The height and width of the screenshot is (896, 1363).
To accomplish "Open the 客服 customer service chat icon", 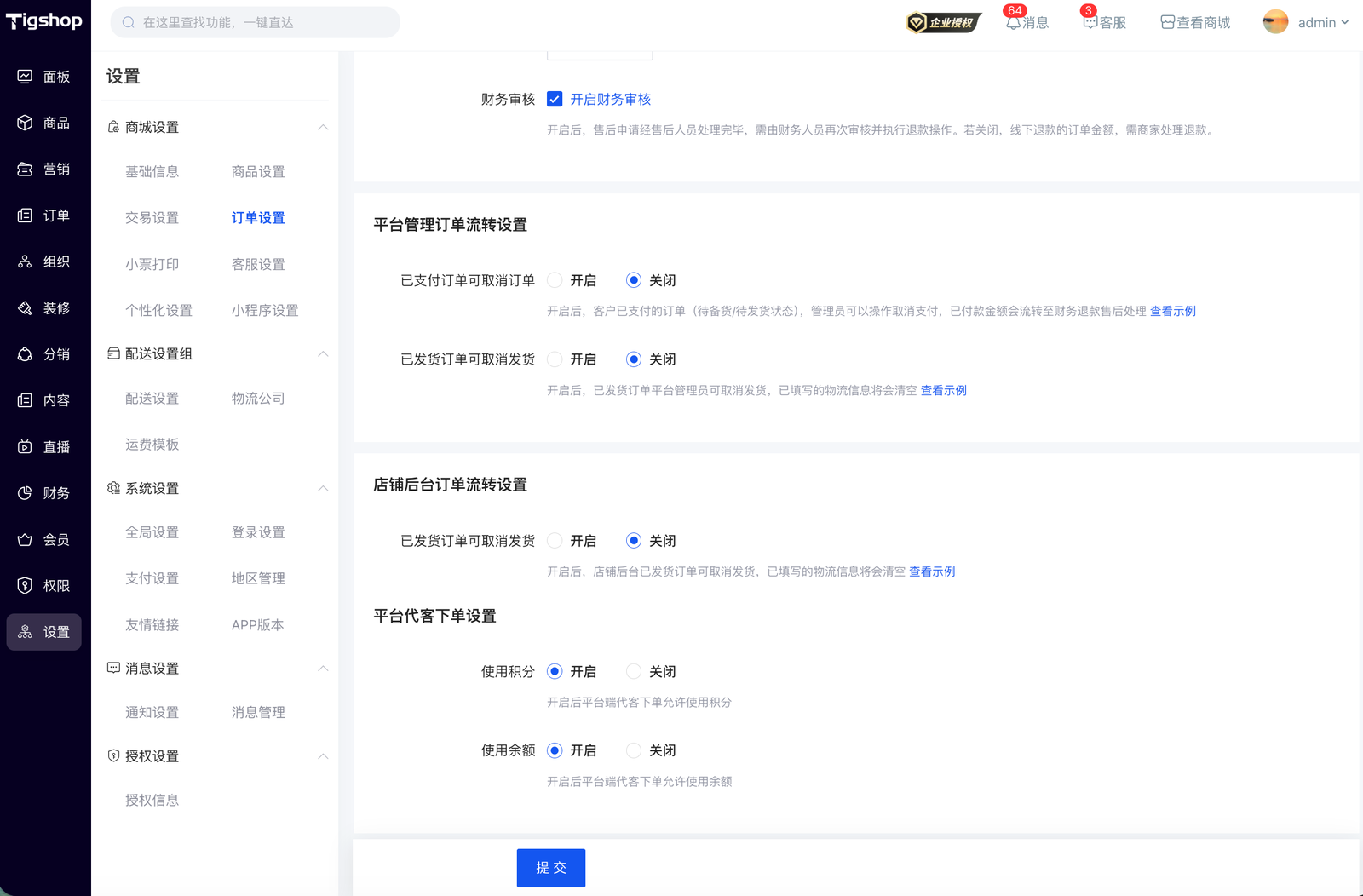I will tap(1090, 23).
